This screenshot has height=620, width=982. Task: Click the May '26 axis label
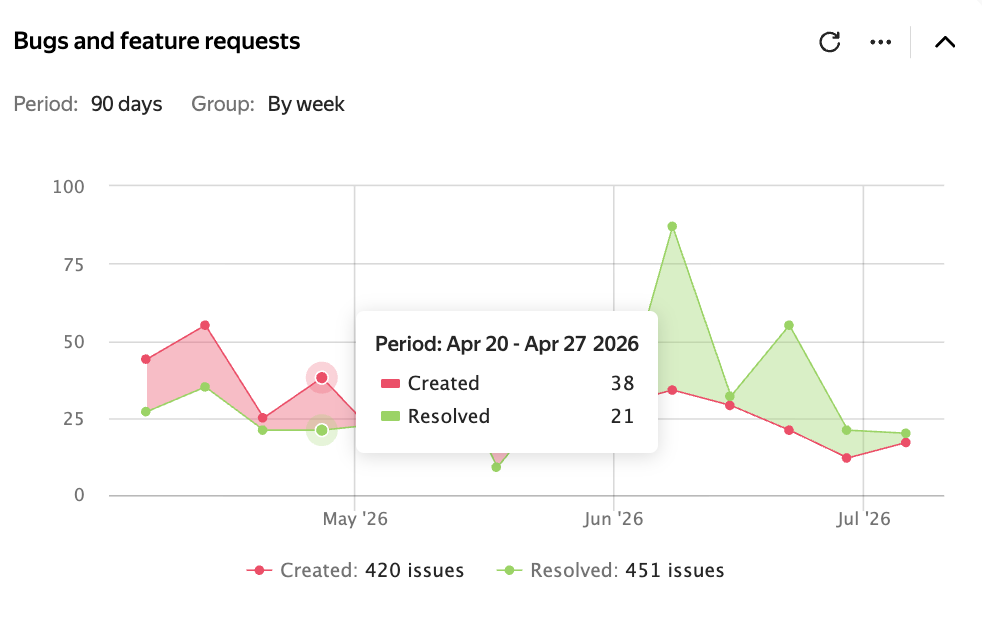click(x=355, y=519)
